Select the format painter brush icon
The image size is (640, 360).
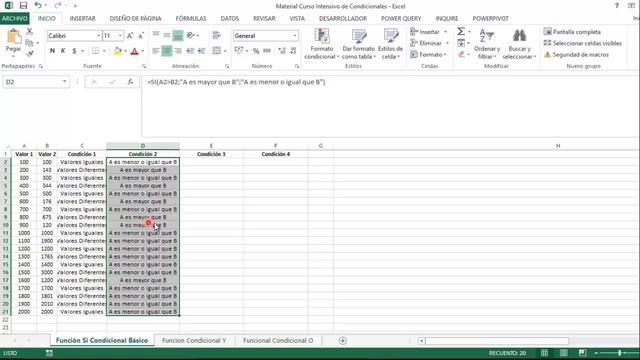pos(29,53)
